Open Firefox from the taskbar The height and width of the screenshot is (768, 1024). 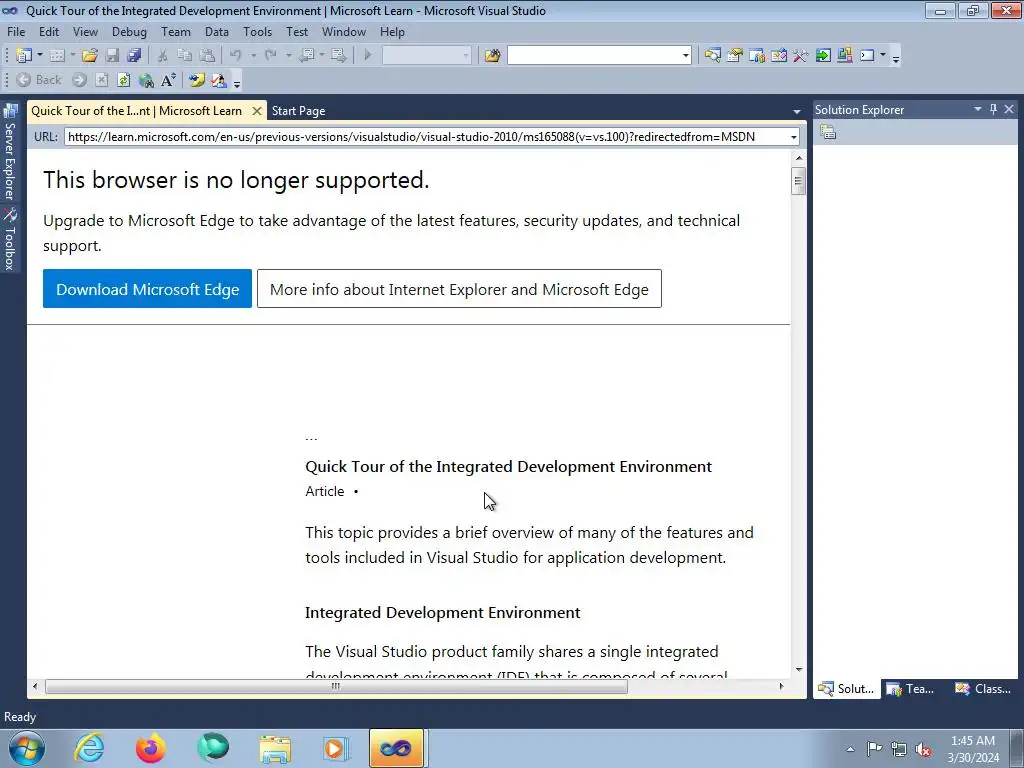(150, 748)
